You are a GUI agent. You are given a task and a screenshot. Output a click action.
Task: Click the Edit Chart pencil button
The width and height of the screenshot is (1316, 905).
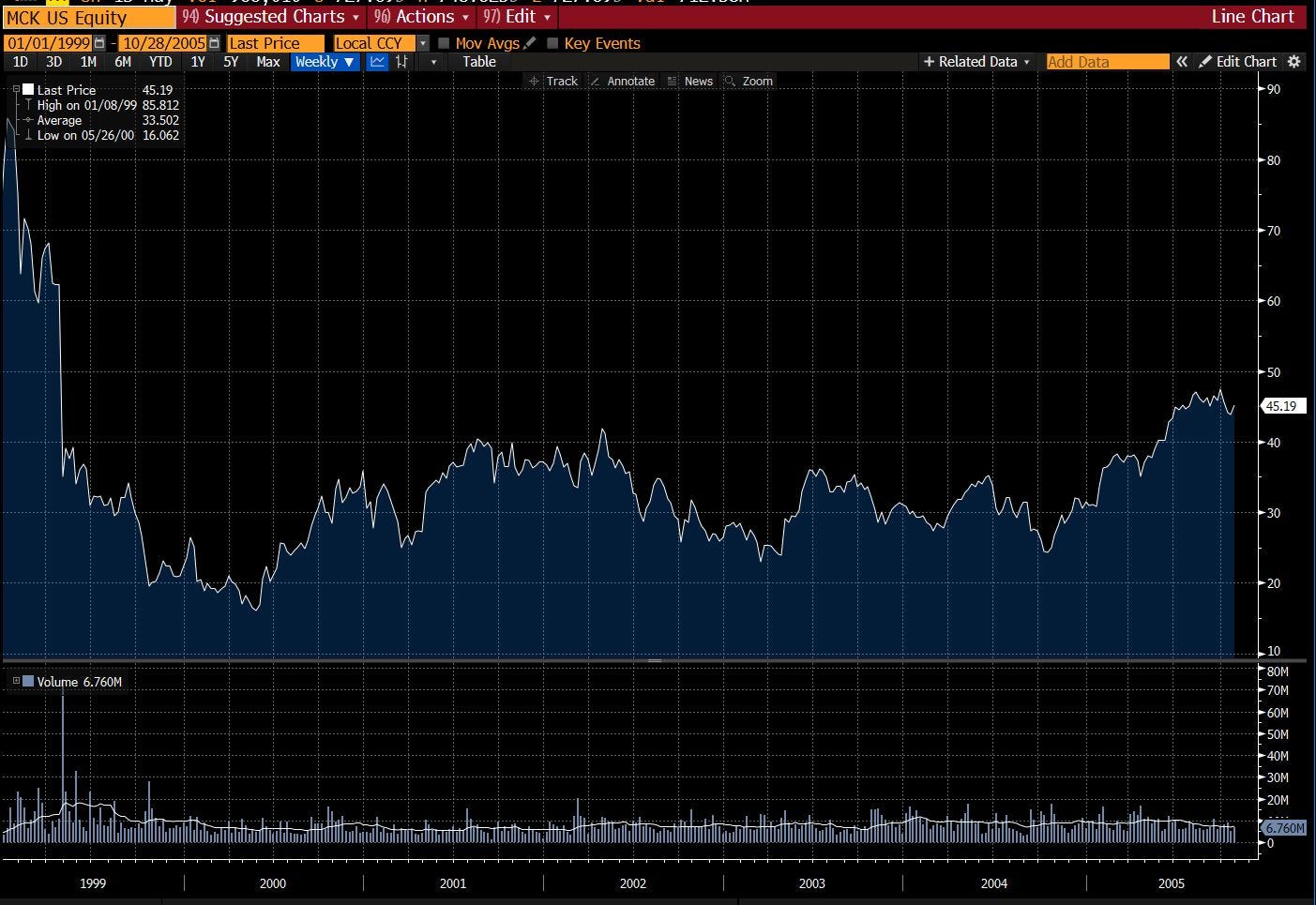point(1237,62)
